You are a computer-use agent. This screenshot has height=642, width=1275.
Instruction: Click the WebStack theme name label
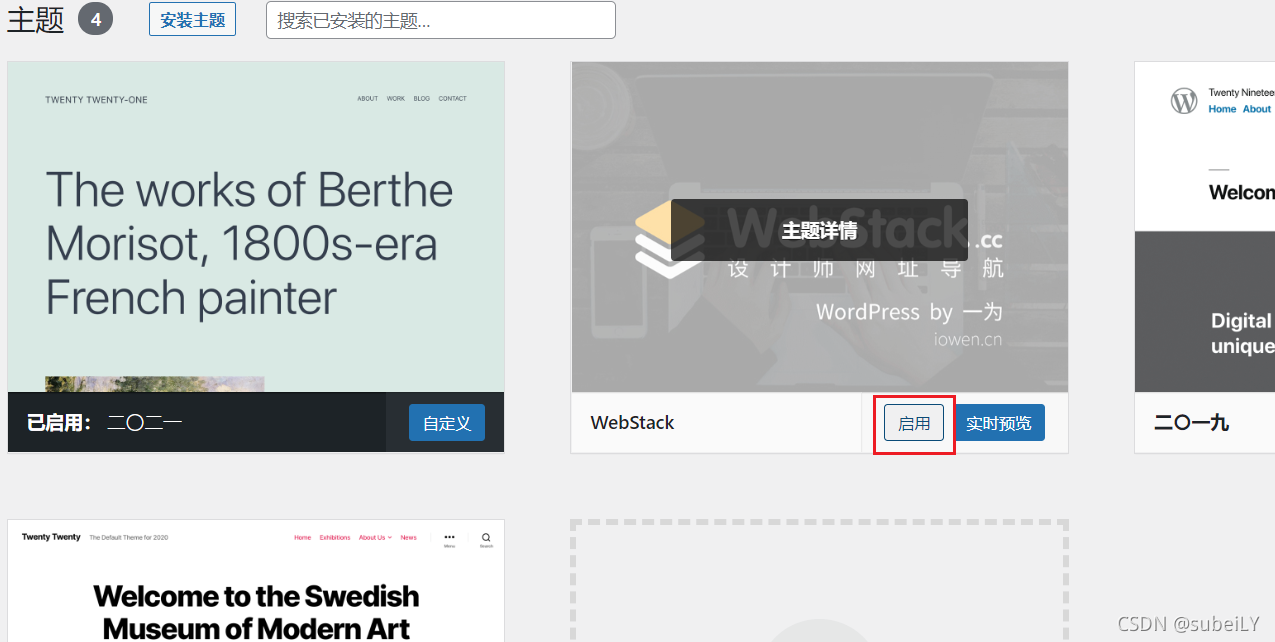coord(632,423)
